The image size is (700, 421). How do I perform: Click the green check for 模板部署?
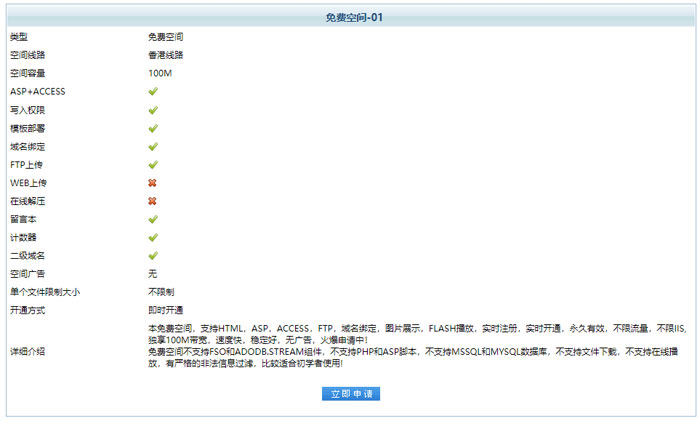[153, 128]
